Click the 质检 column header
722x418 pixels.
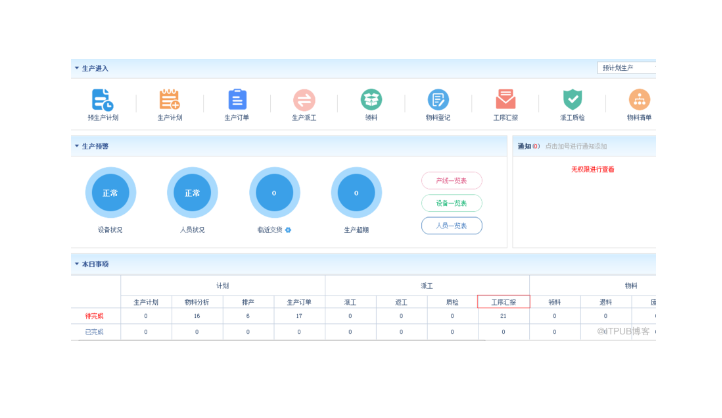453,302
